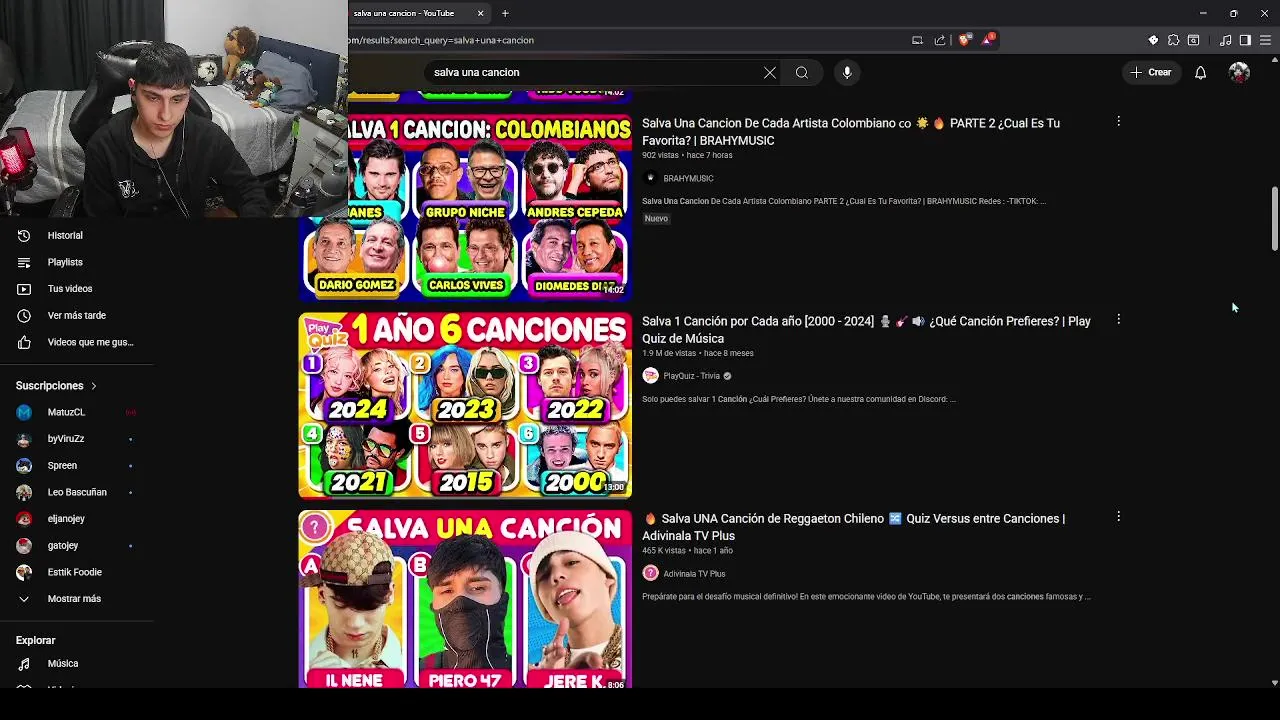The width and height of the screenshot is (1280, 720).
Task: Open Brave Rewards triangle icon
Action: pyautogui.click(x=988, y=40)
